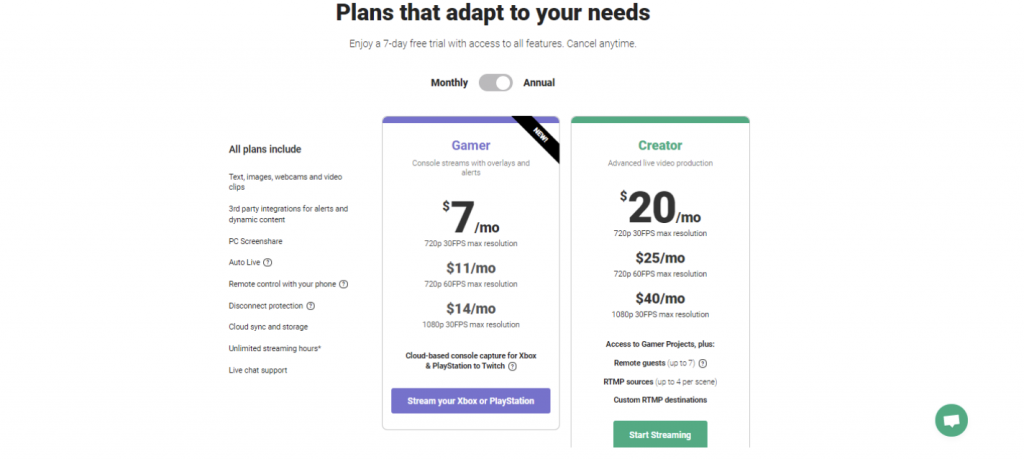Click the Creator plan title
The image size is (1024, 459).
pos(660,146)
